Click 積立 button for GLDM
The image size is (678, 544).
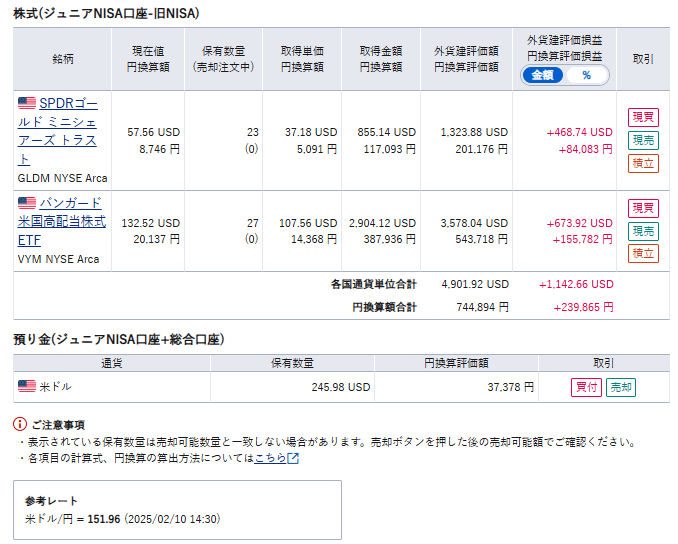pos(643,163)
